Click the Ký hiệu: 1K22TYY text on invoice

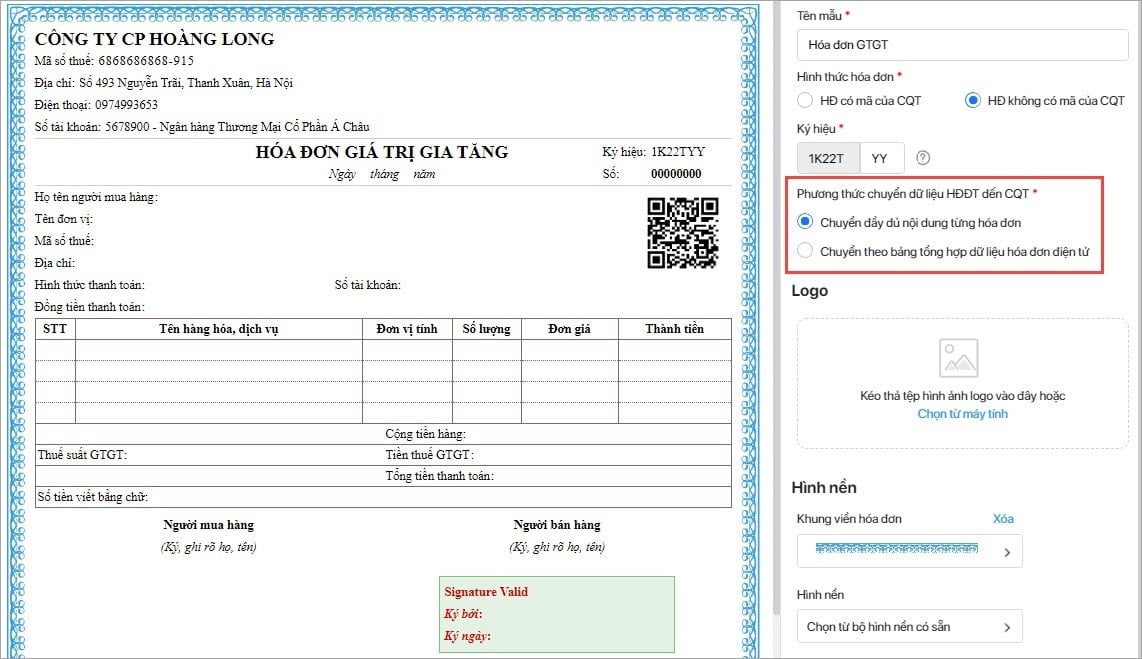click(653, 151)
